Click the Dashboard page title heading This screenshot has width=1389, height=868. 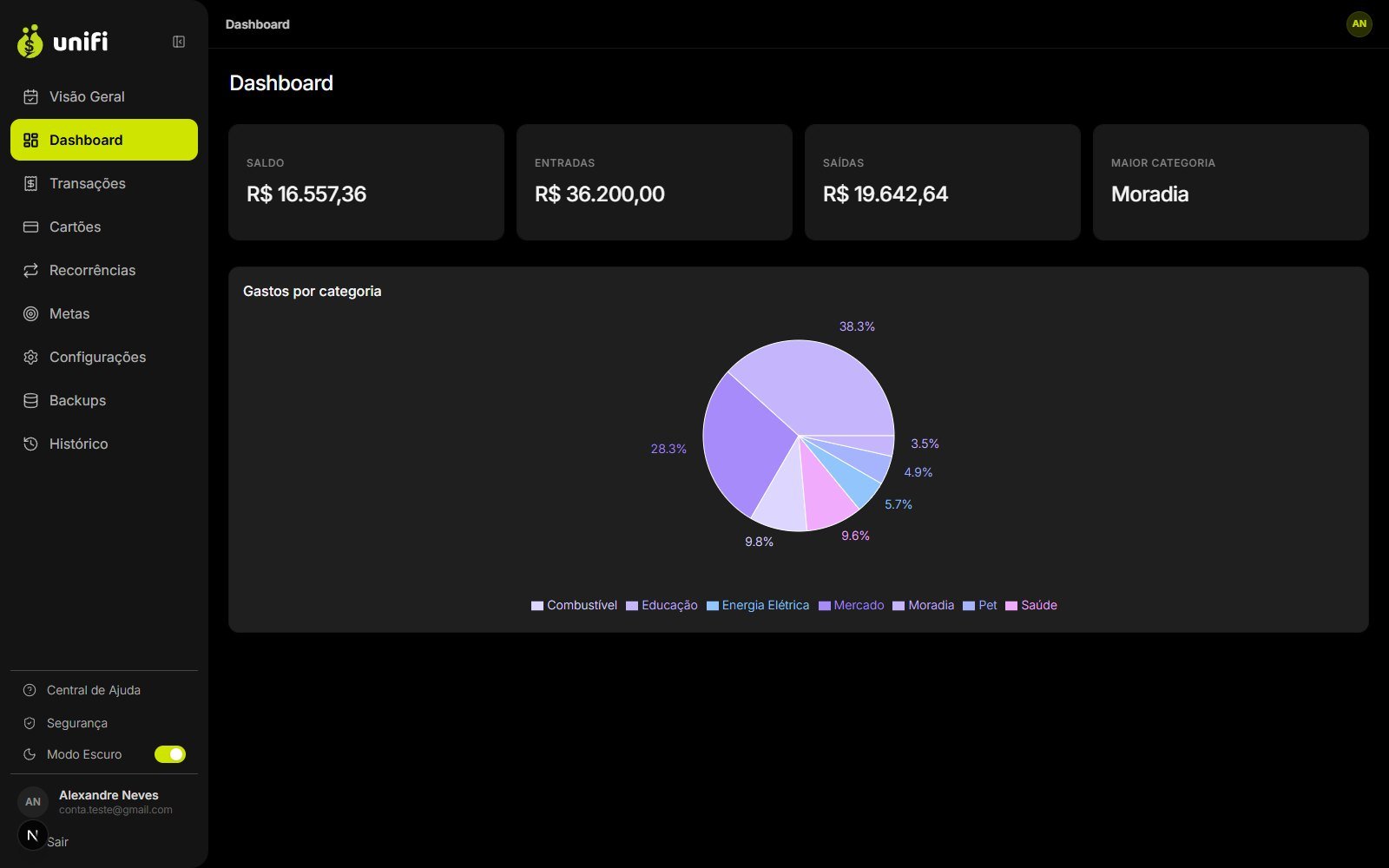(281, 82)
